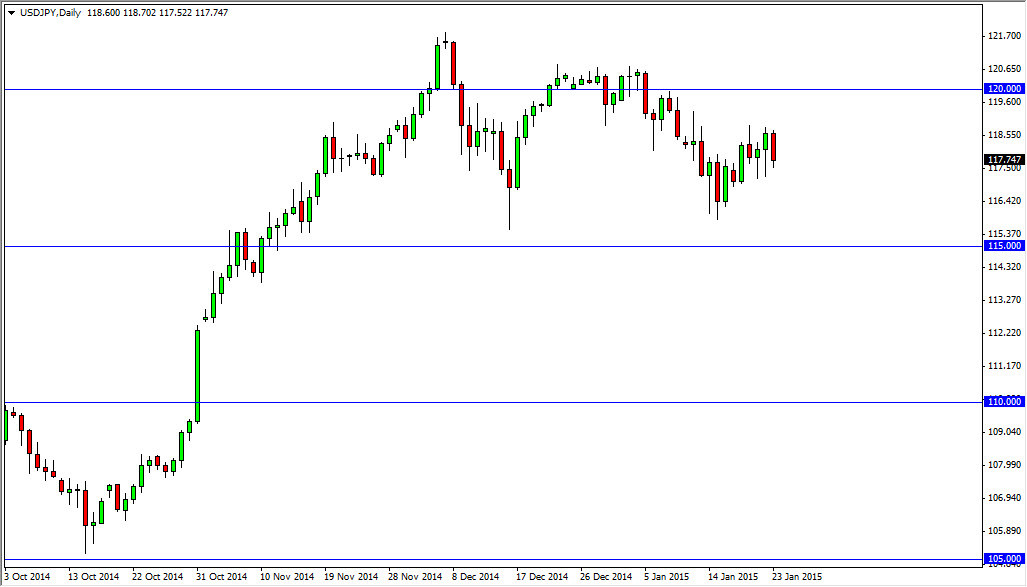
Task: Click the 3 Oct 2014 date label
Action: (x=27, y=577)
